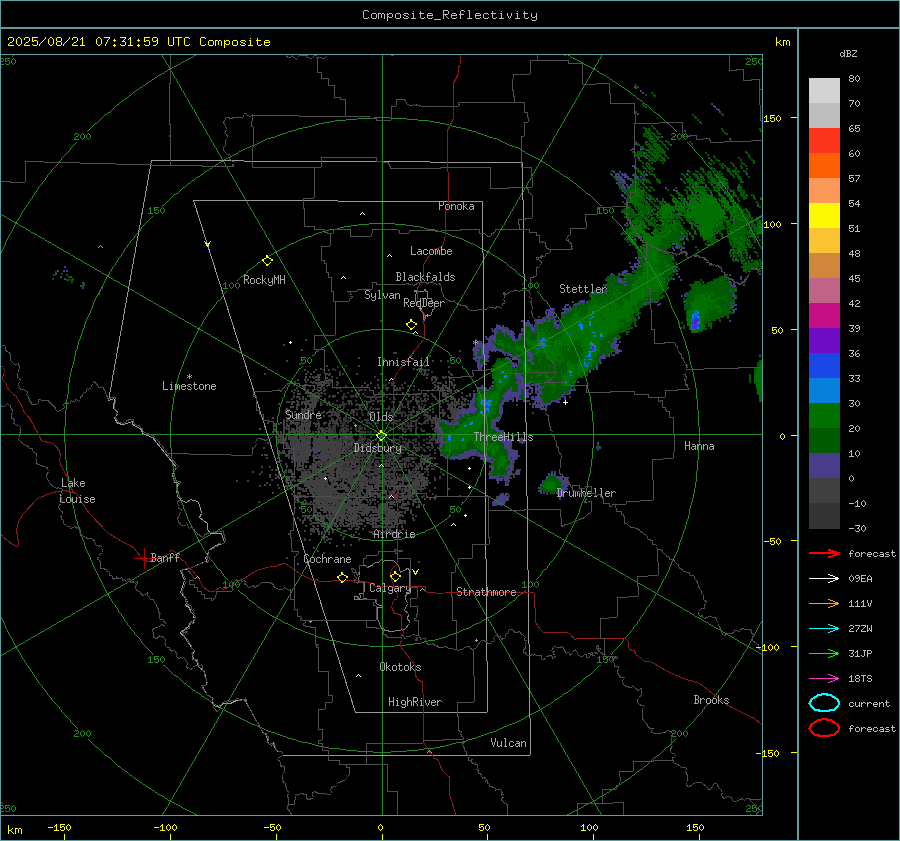The image size is (900, 841).
Task: Click the cyan 27ZW arrow icon
Action: (824, 629)
